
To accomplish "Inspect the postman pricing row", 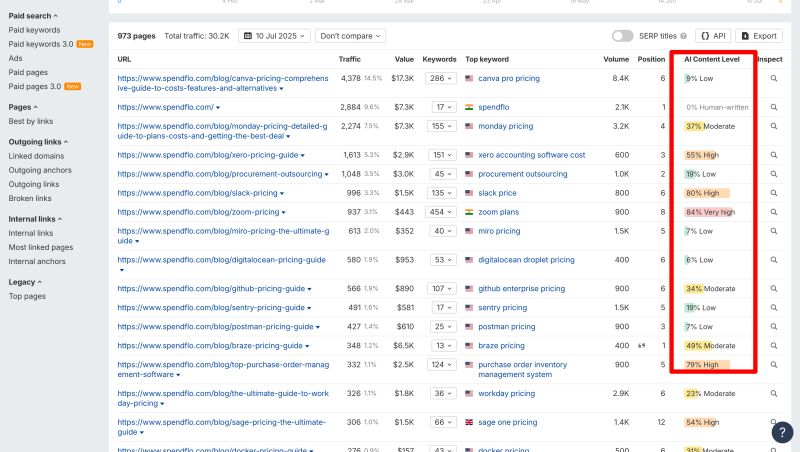I will tap(773, 327).
